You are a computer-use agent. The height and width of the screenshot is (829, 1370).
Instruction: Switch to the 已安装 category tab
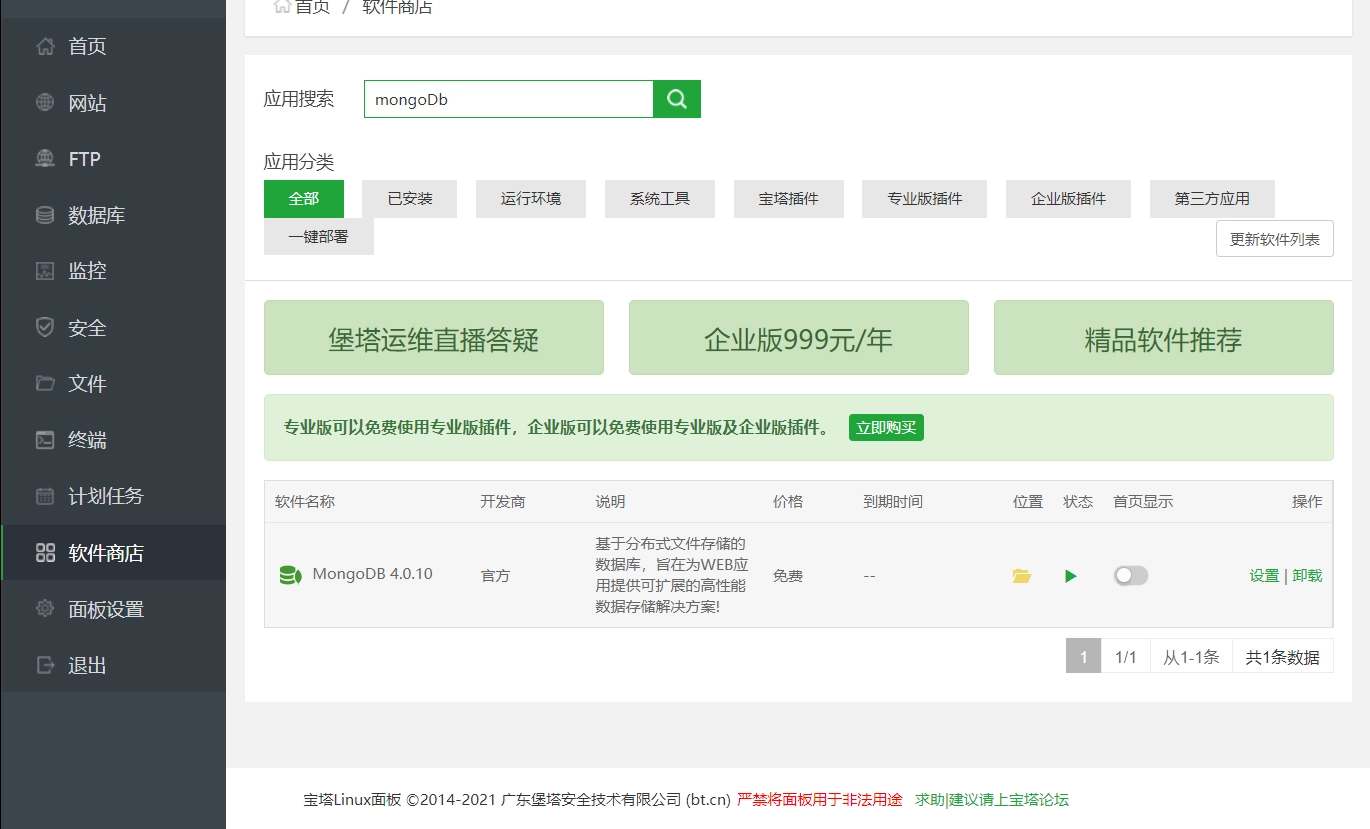point(409,198)
